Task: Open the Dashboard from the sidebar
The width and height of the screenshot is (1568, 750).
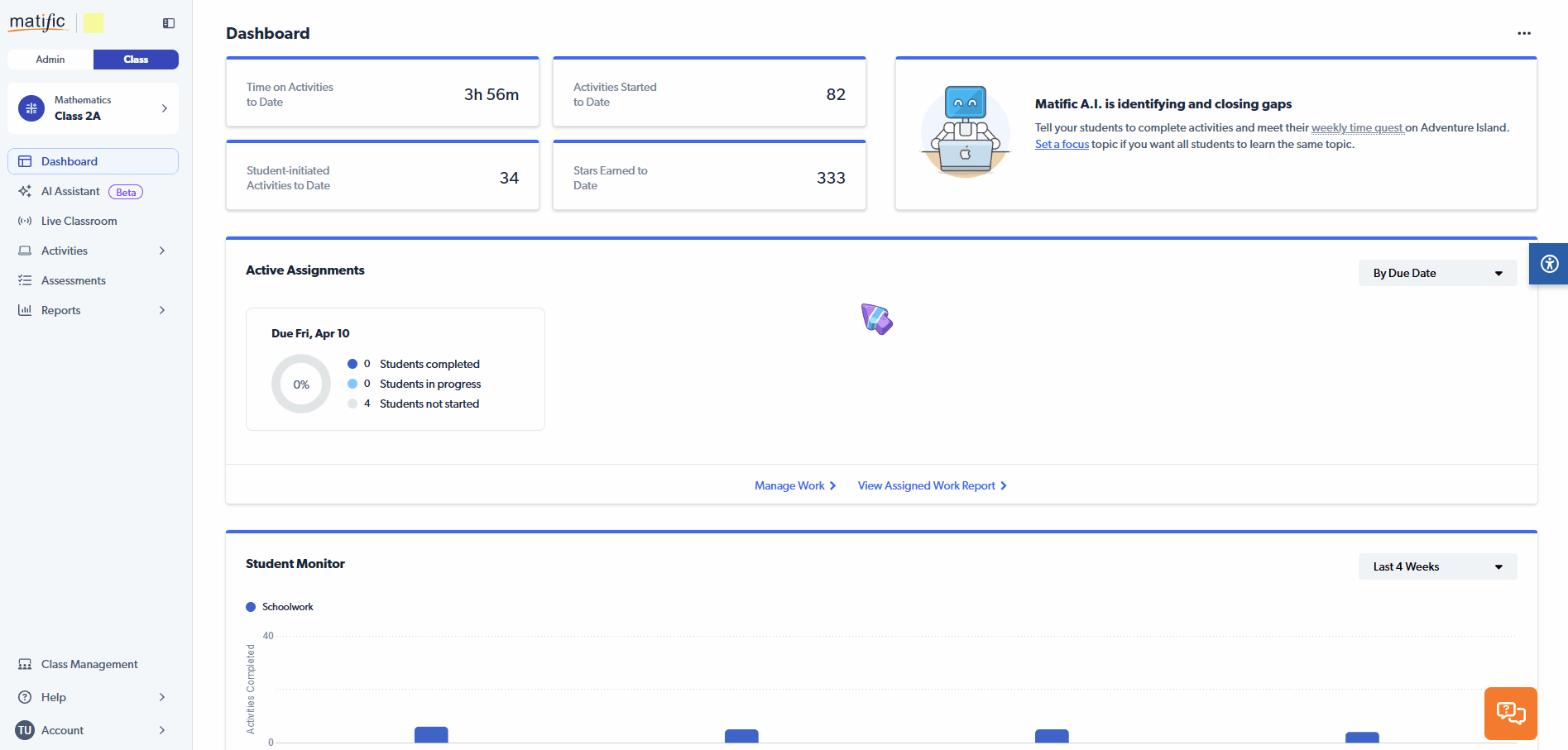Action: click(69, 161)
